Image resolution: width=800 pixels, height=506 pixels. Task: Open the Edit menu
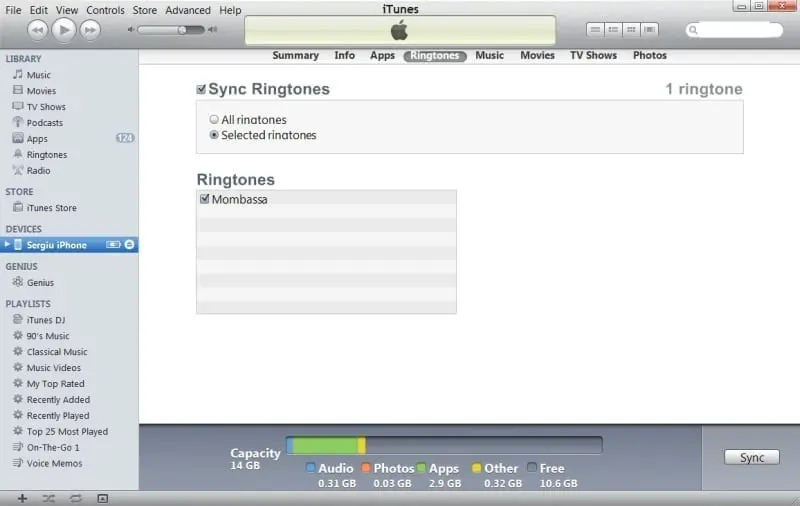click(x=38, y=10)
